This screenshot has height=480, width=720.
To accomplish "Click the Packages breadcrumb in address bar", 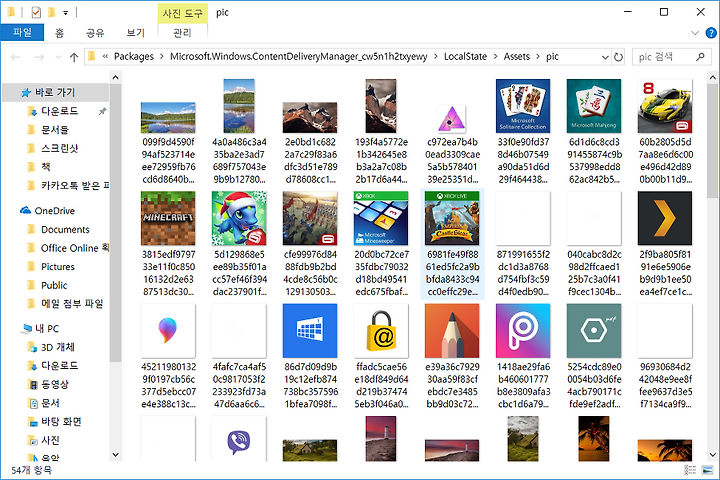I will click(x=134, y=56).
